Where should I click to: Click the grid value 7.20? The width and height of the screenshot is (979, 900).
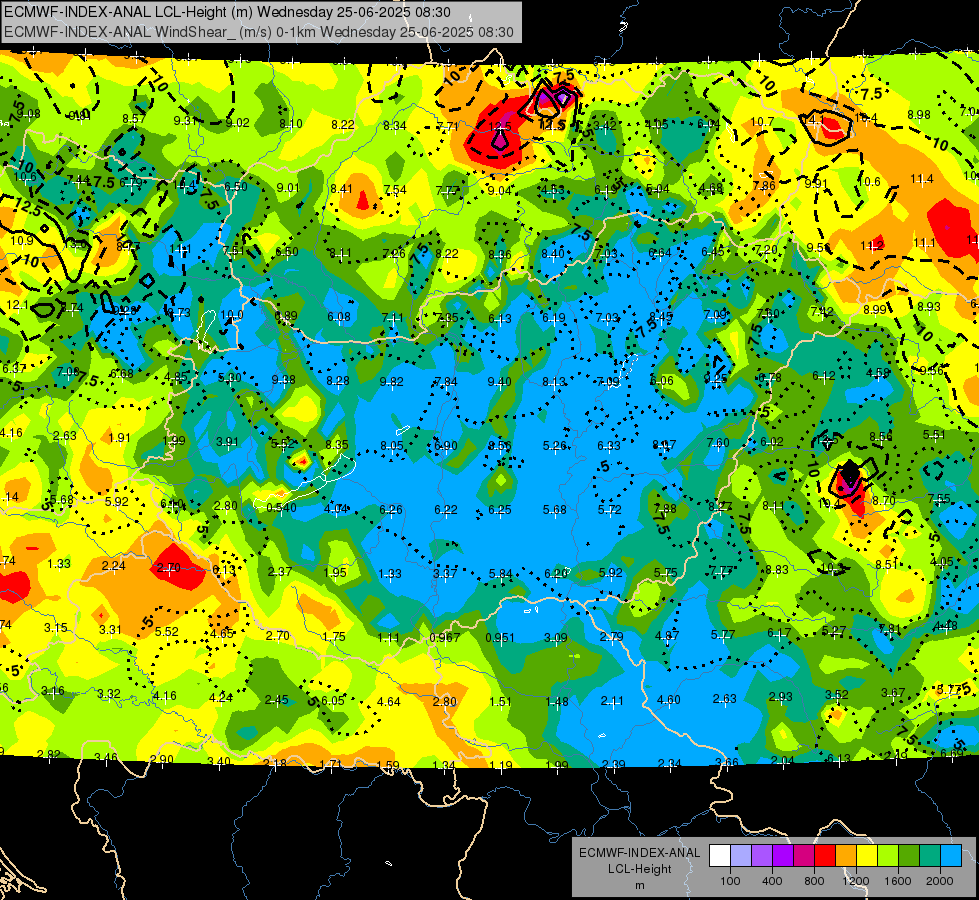(766, 249)
